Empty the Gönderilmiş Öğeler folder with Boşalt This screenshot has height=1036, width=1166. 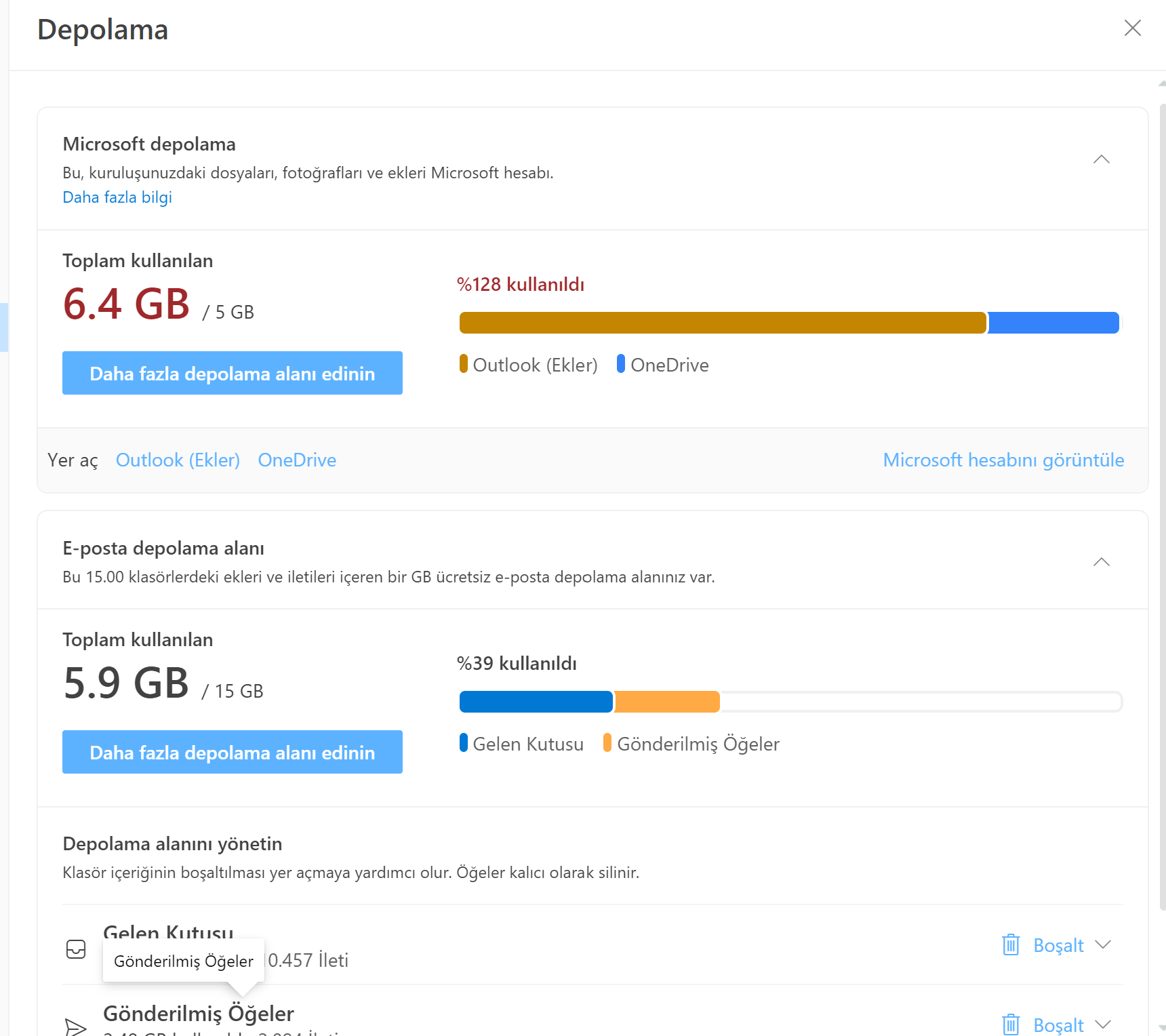1058,1025
